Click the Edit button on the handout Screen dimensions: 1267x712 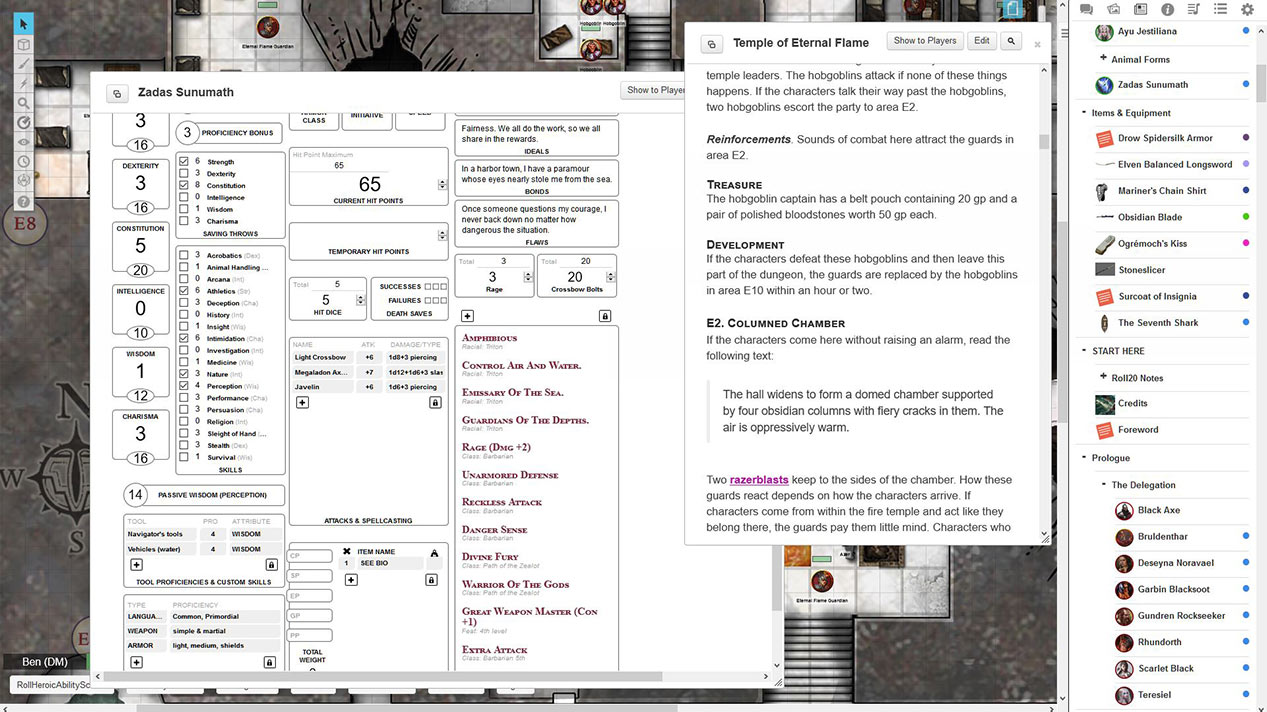(982, 41)
